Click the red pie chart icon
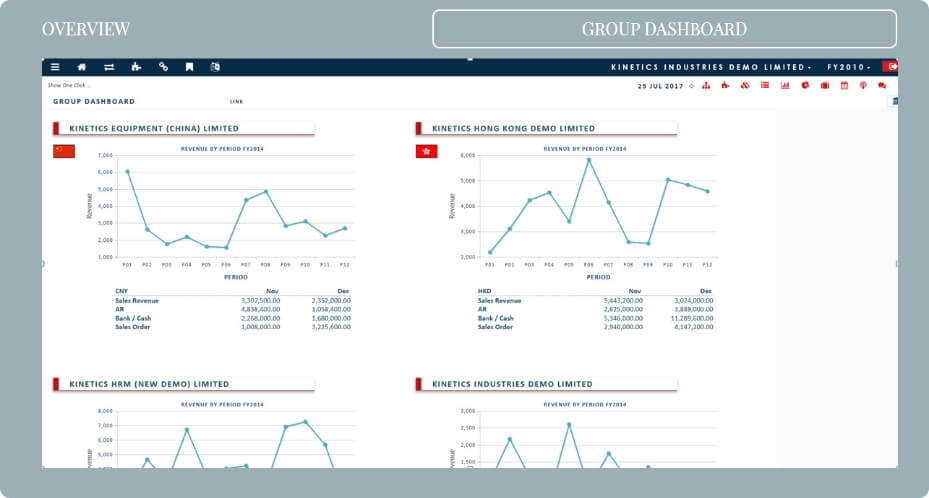This screenshot has height=498, width=929. 805,86
